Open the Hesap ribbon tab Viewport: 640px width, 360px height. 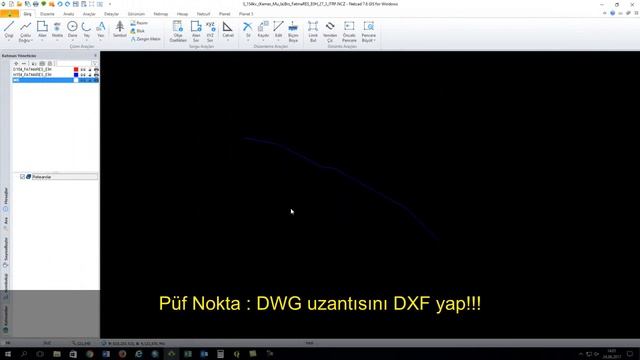(x=182, y=14)
